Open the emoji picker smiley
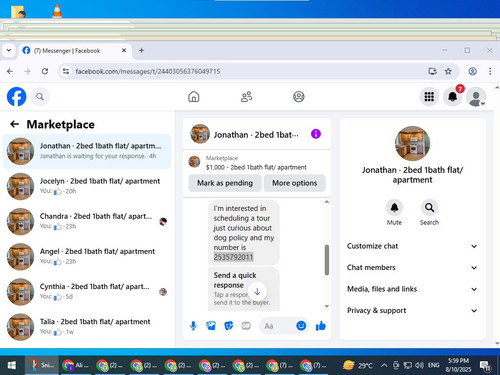This screenshot has width=500, height=375. (301, 326)
